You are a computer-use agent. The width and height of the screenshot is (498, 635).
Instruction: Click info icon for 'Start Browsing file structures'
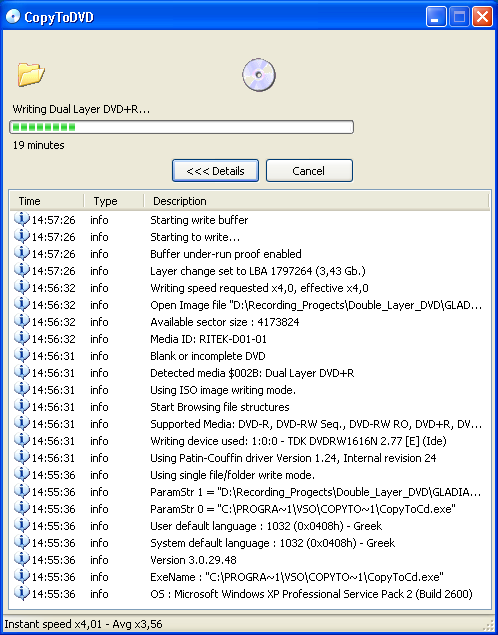click(x=21, y=407)
